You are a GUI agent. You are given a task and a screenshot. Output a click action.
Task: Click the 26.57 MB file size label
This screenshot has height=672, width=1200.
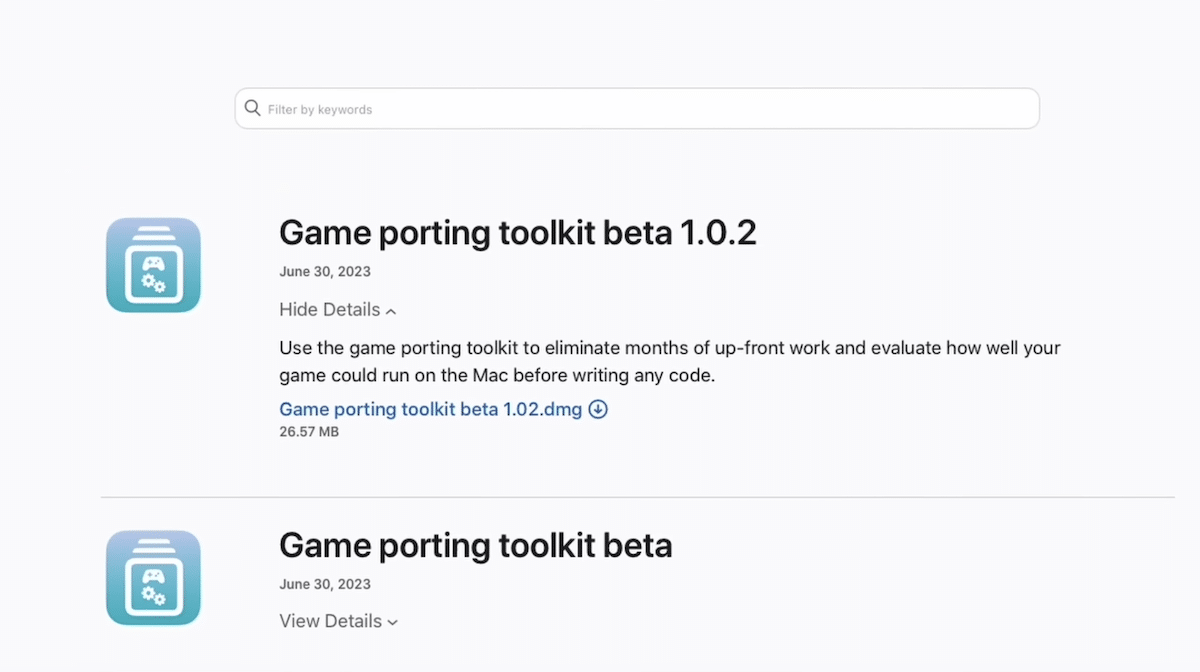point(309,432)
